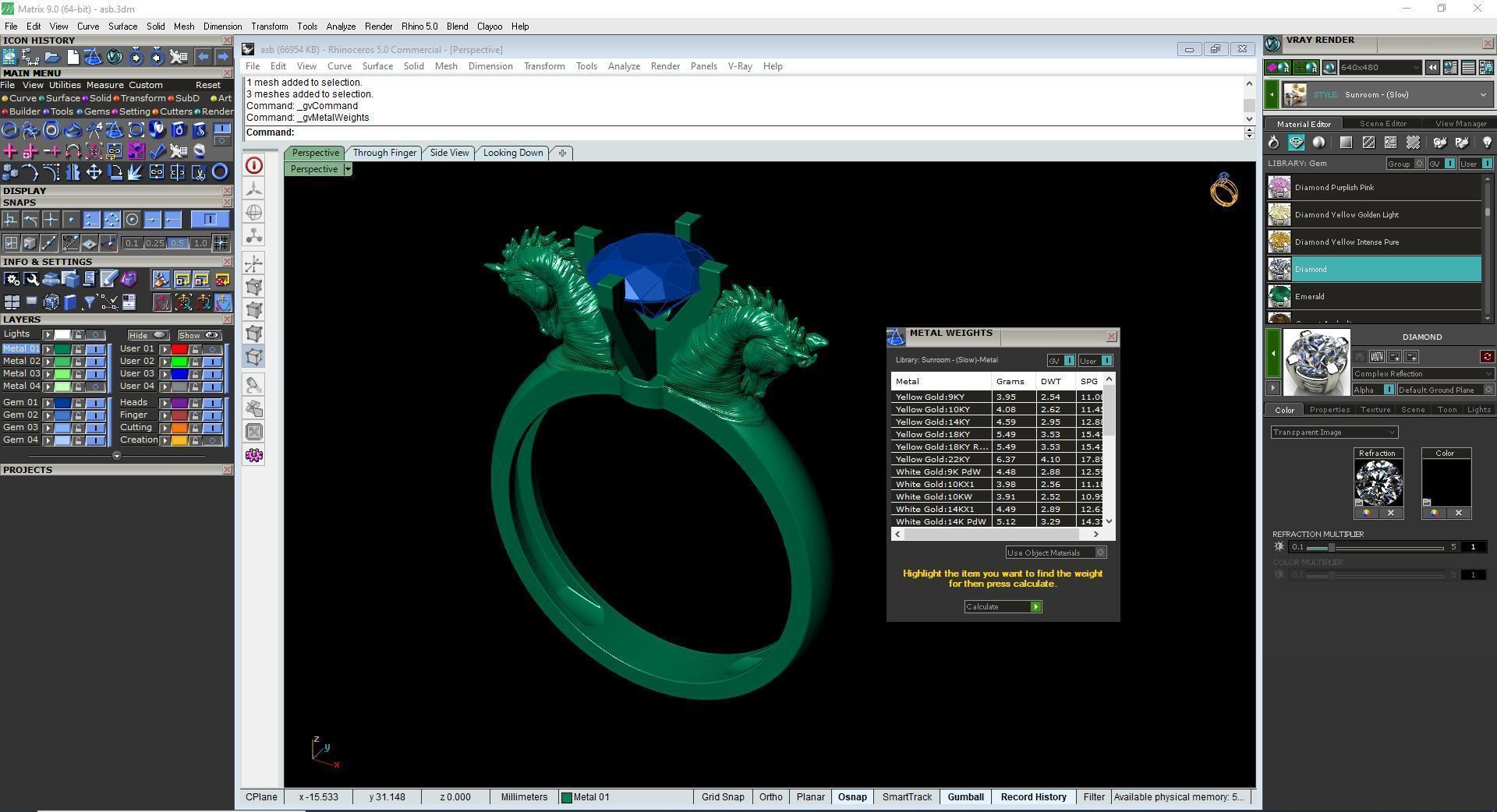Click the four-viewport layout icon
Image resolution: width=1497 pixels, height=812 pixels.
pos(11,302)
